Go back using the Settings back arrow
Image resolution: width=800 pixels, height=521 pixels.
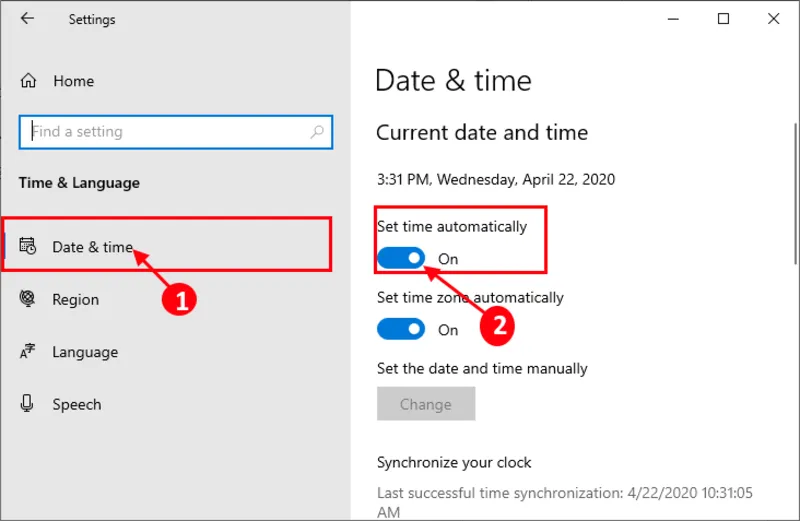tap(27, 18)
